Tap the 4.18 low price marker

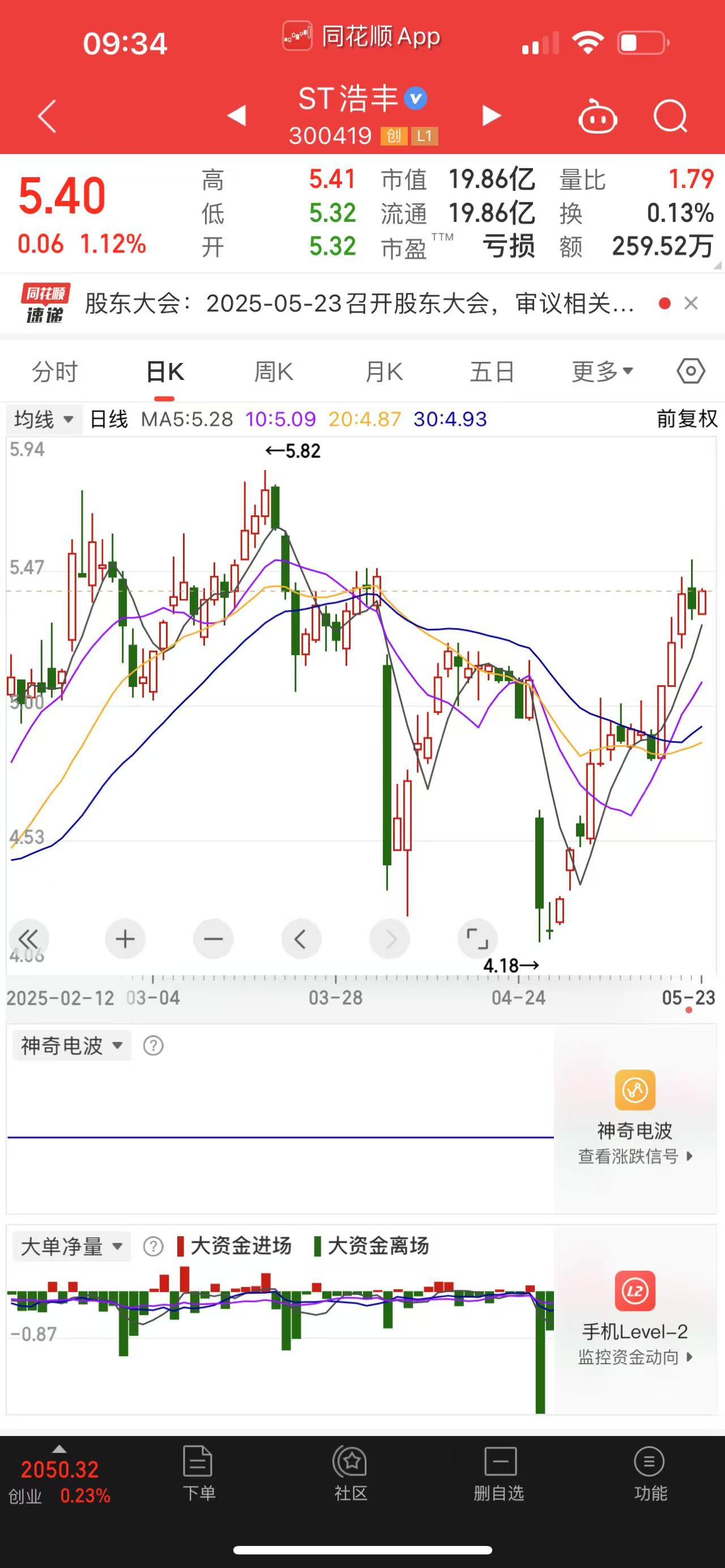511,965
